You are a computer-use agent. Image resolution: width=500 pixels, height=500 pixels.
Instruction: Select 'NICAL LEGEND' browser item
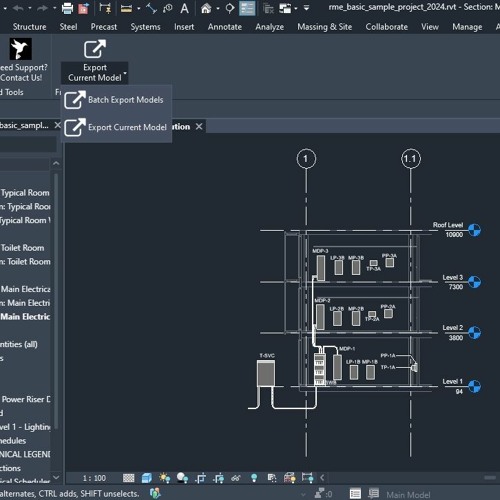pyautogui.click(x=25, y=454)
